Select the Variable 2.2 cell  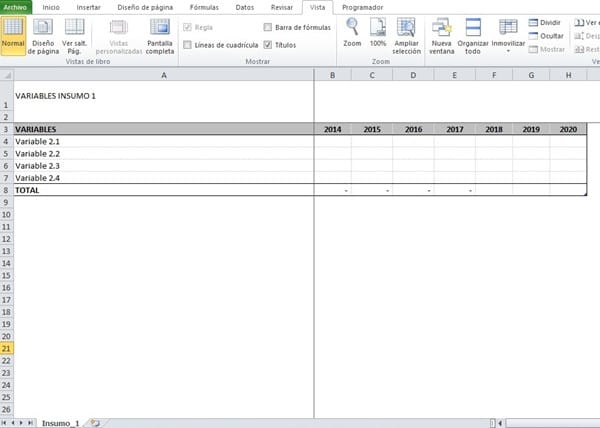(164, 153)
